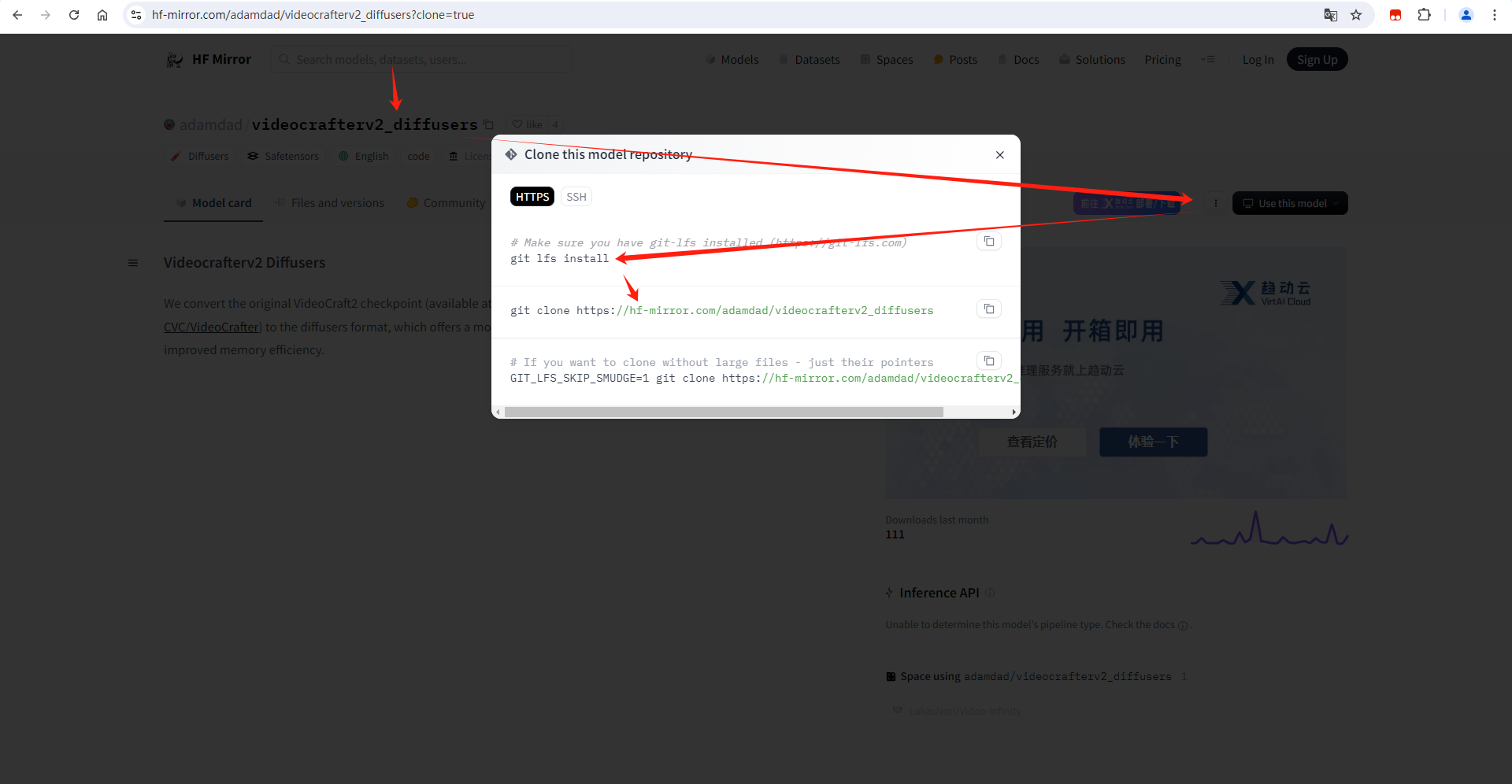Copy the git lfs install command
This screenshot has width=1512, height=784.
989,242
